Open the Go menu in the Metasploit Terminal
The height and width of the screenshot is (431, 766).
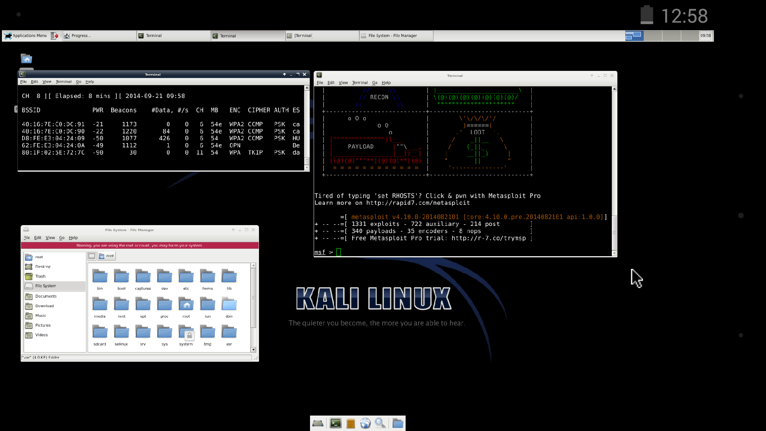point(375,83)
